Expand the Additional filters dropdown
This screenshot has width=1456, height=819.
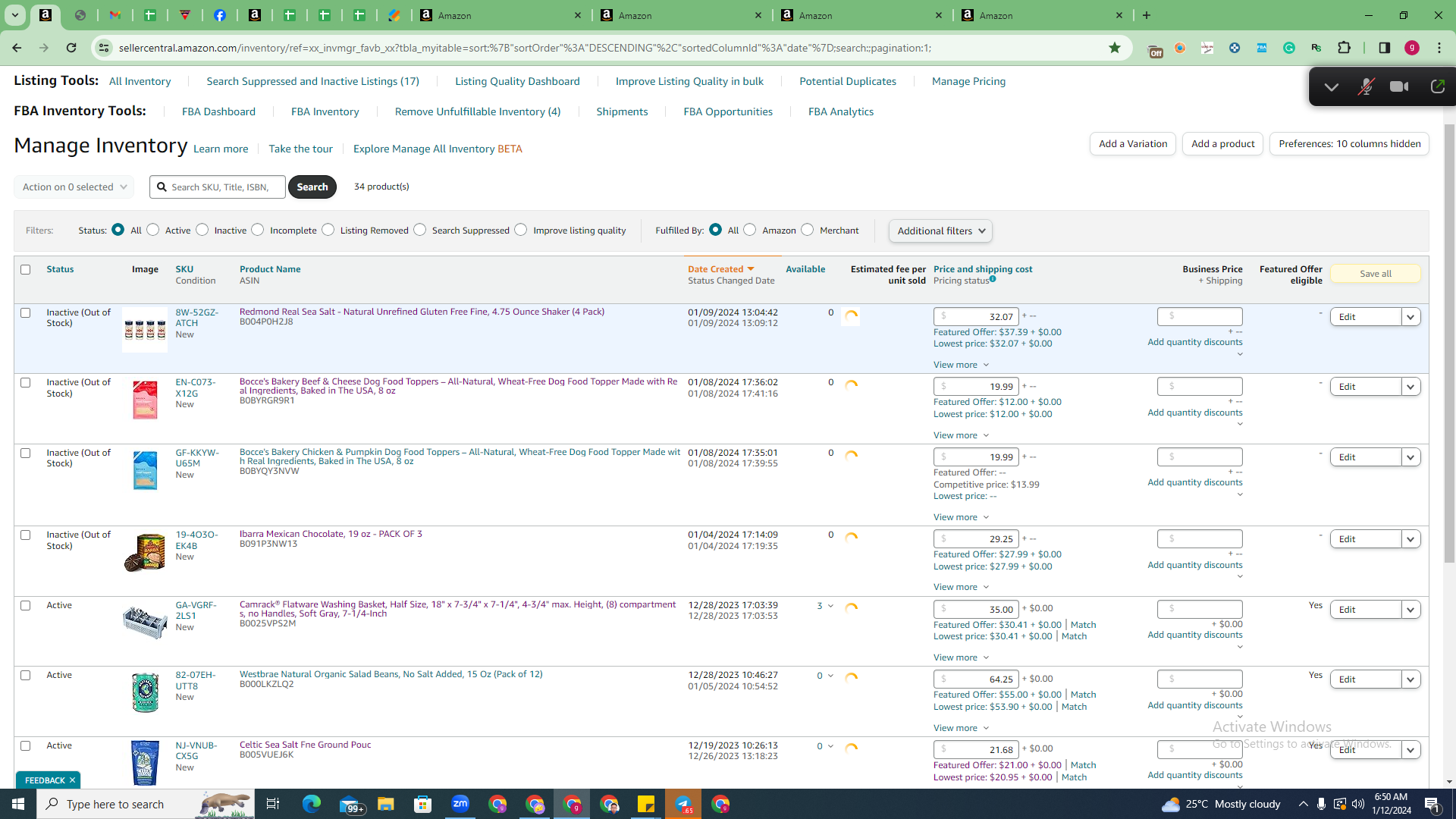click(940, 231)
